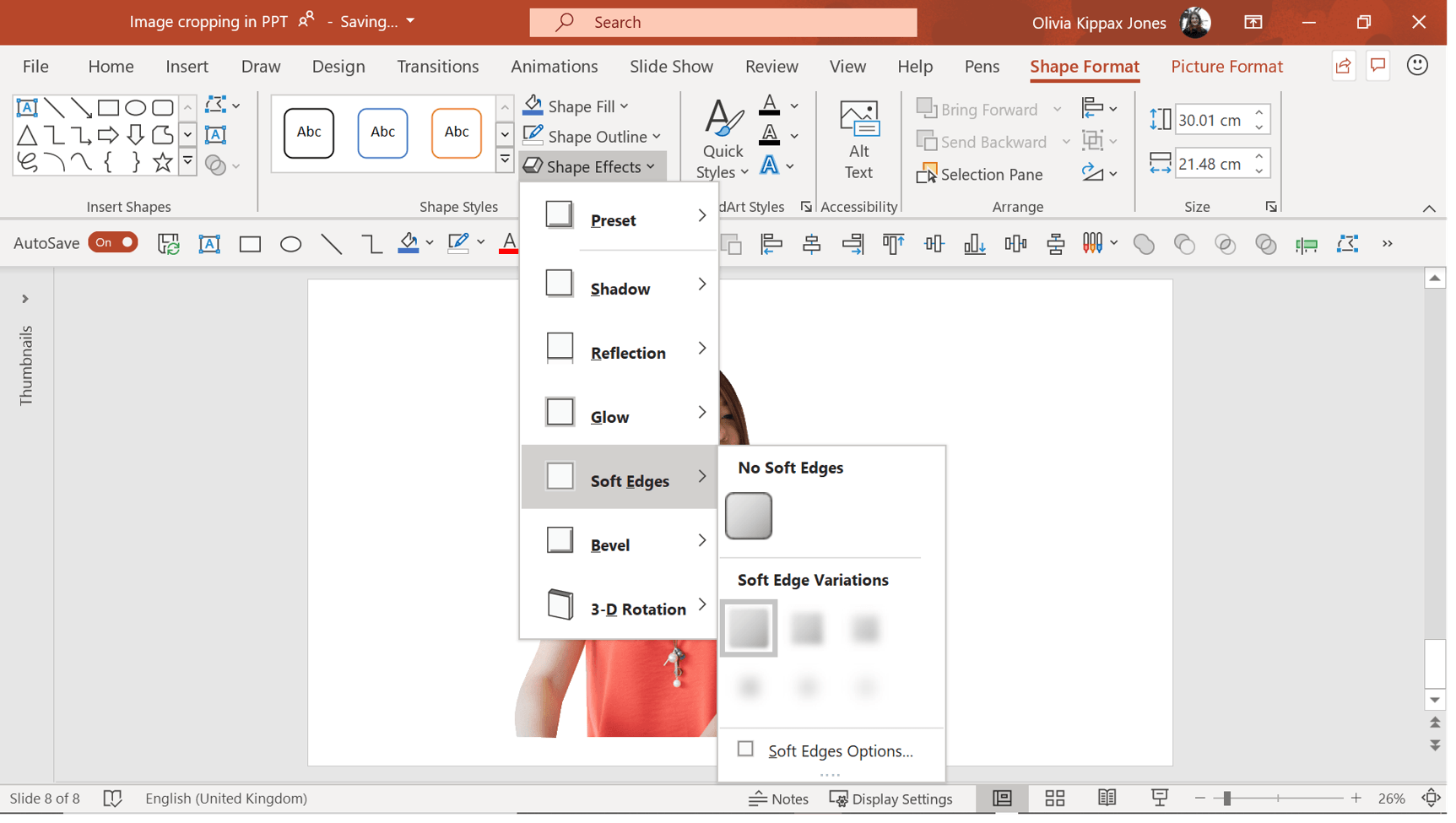Select the oval shape tool in quick access toolbar

tap(292, 246)
